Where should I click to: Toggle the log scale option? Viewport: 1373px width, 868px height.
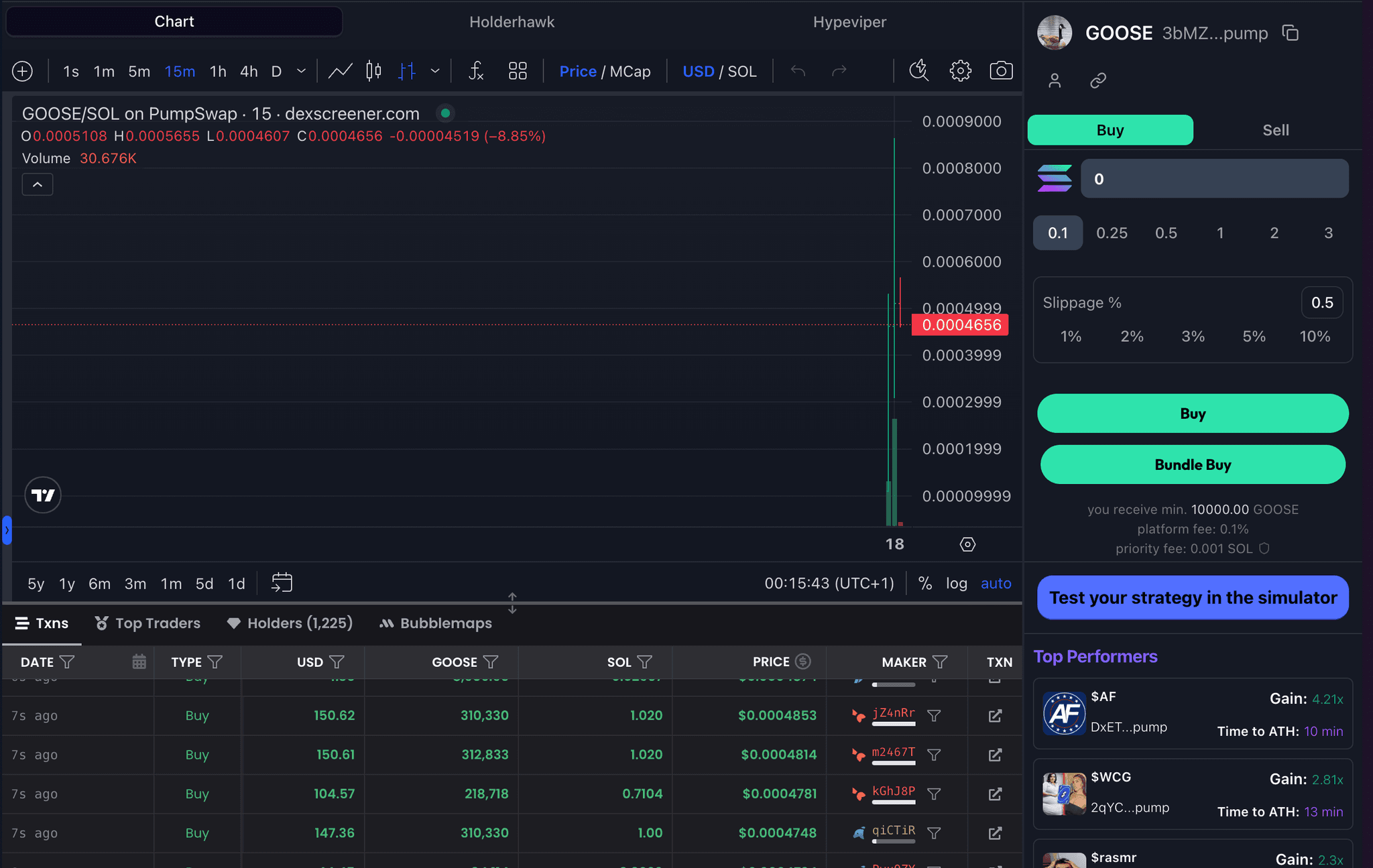(956, 583)
